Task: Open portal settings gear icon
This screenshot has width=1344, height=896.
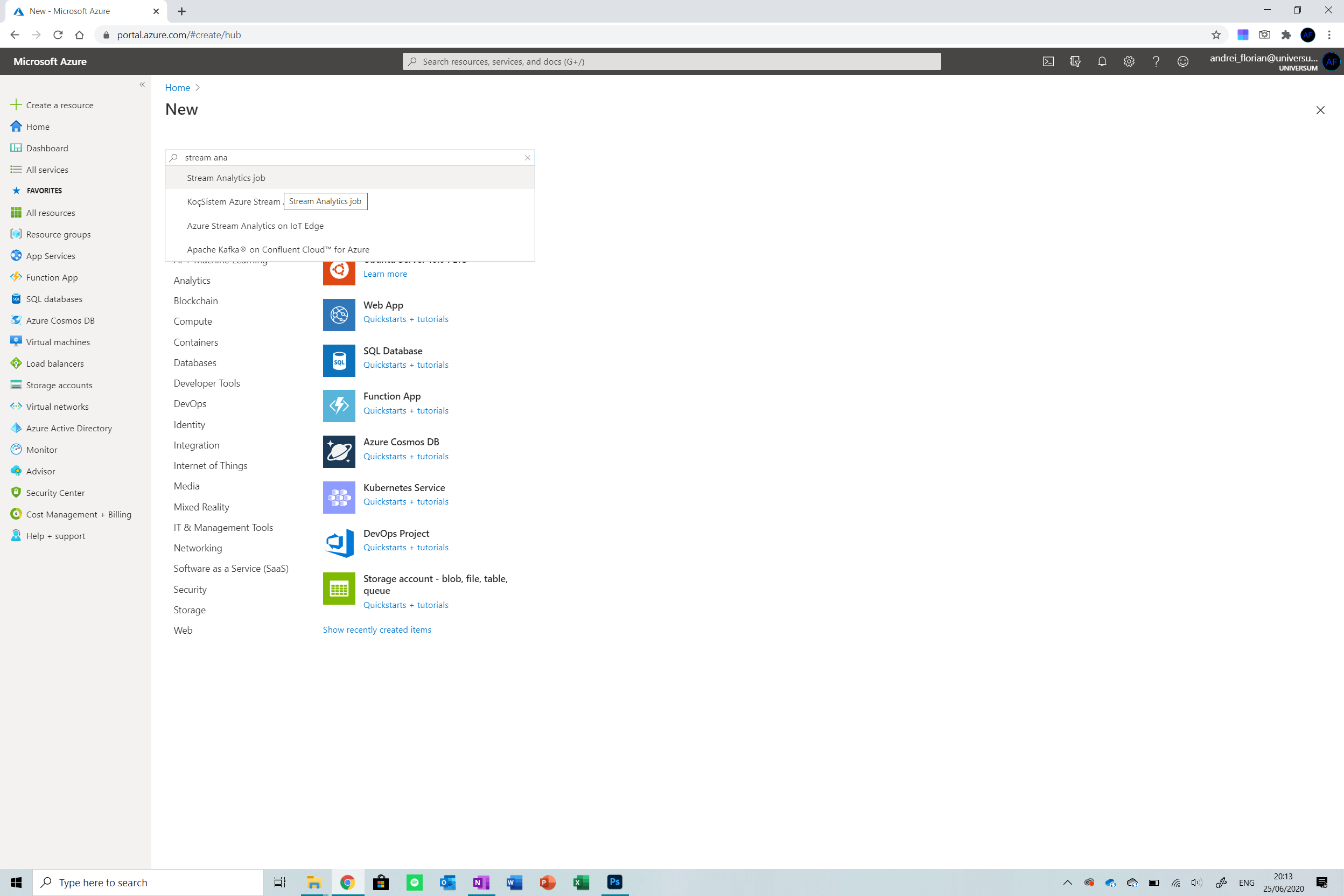Action: click(x=1129, y=61)
